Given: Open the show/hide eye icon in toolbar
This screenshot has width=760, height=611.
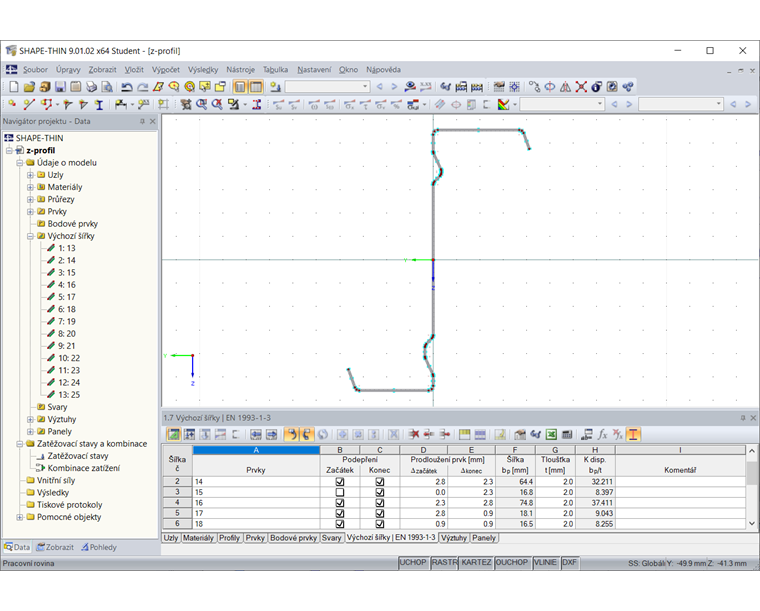Looking at the screenshot, I should pos(410,87).
